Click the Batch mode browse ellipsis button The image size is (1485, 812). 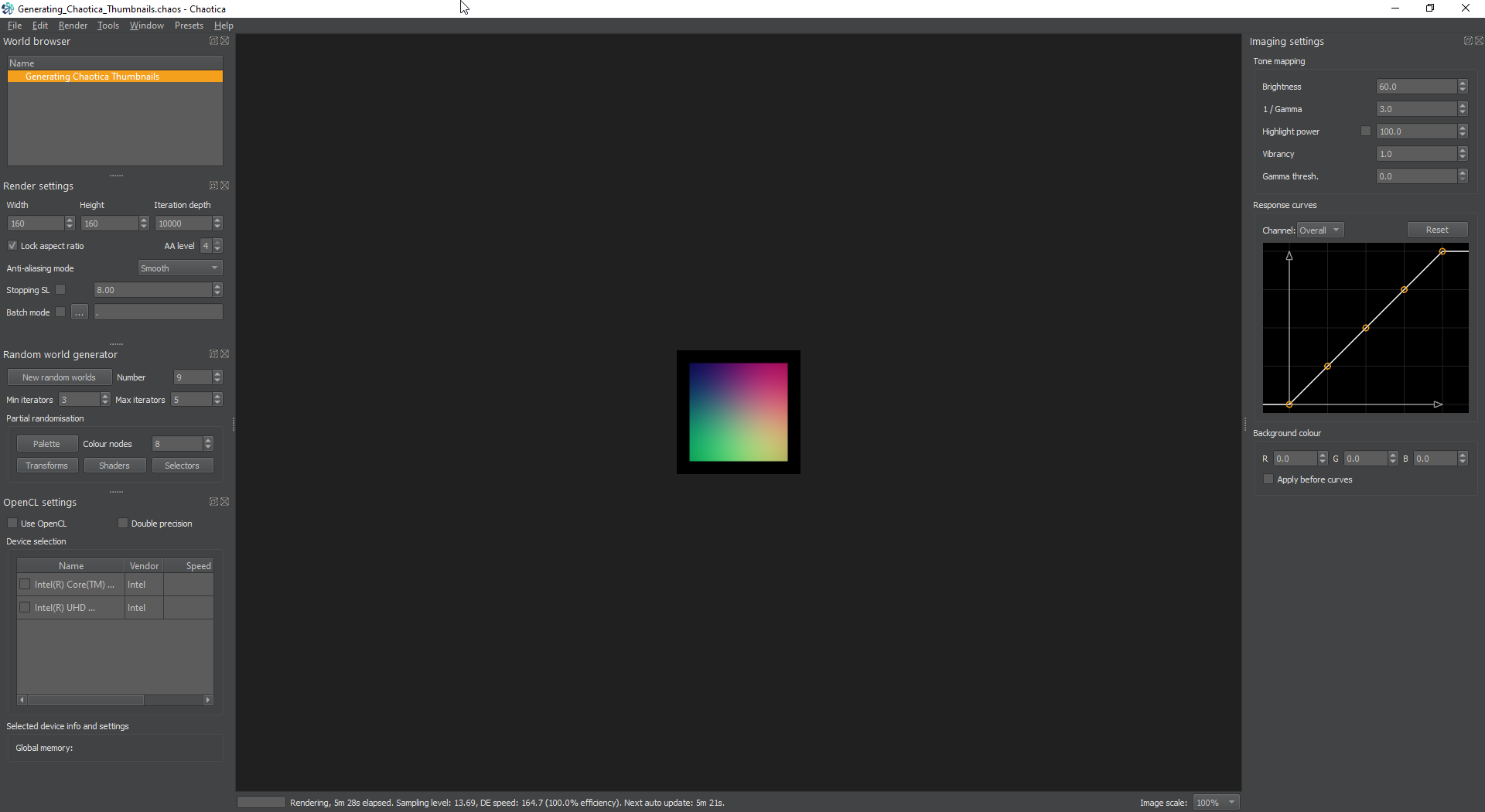point(80,312)
